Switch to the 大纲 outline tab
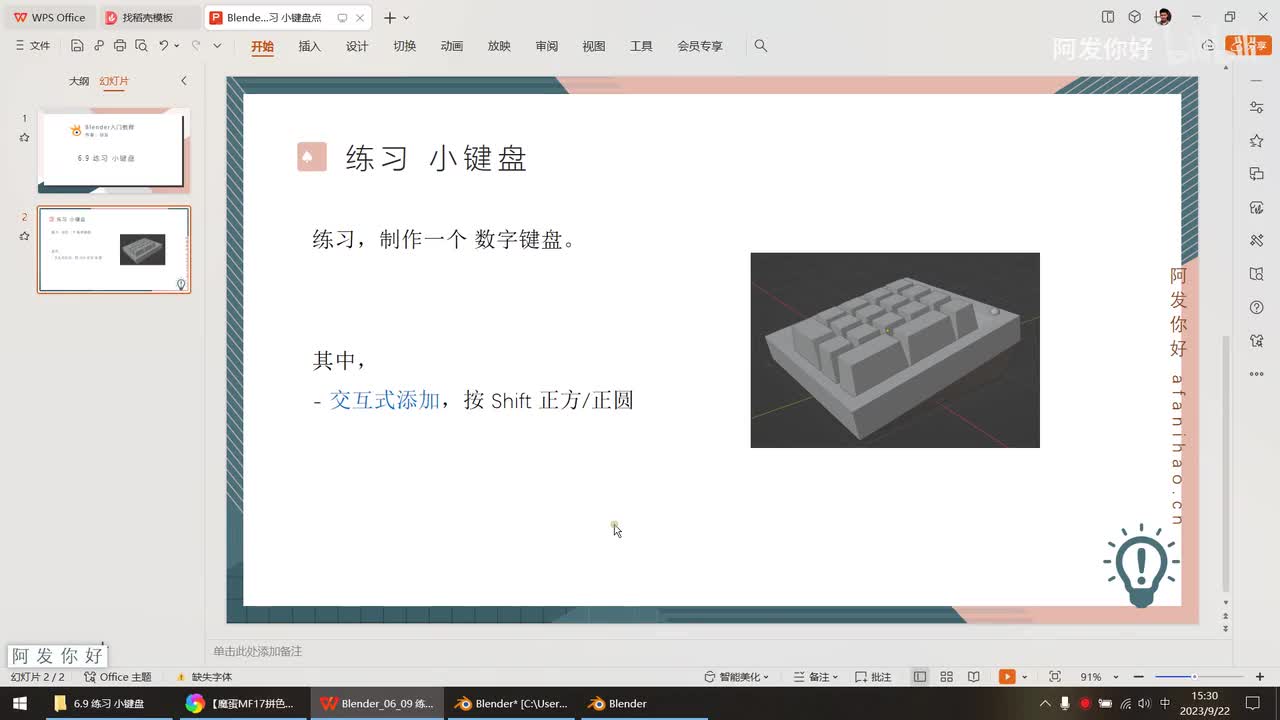1280x720 pixels. 79,81
